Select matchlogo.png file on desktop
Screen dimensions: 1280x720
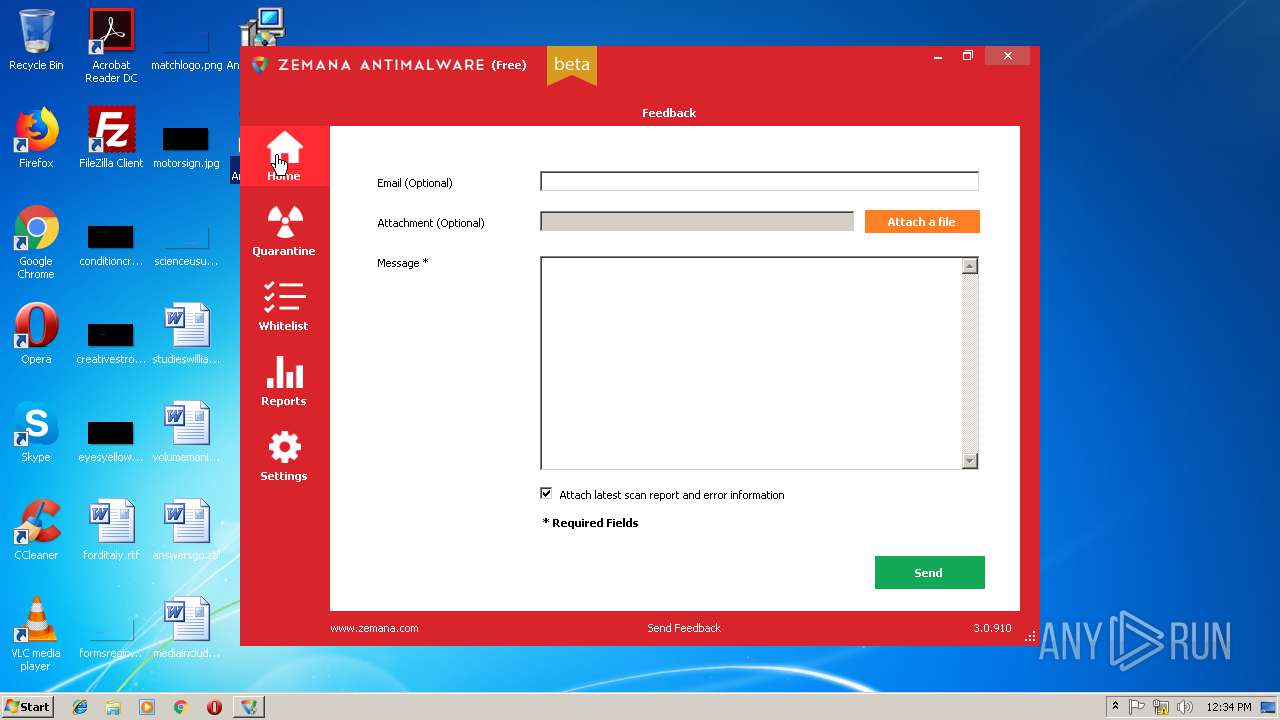186,50
